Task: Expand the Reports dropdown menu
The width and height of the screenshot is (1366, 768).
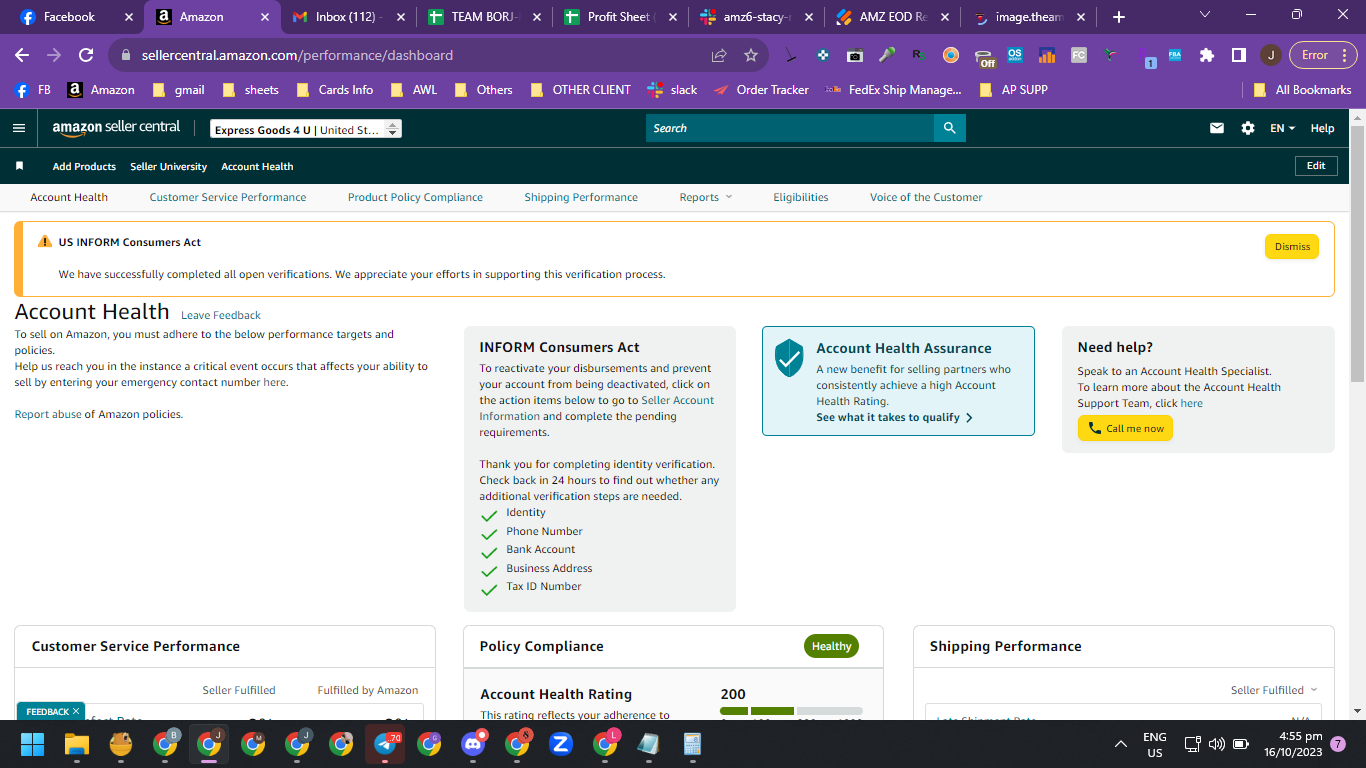Action: click(x=706, y=197)
